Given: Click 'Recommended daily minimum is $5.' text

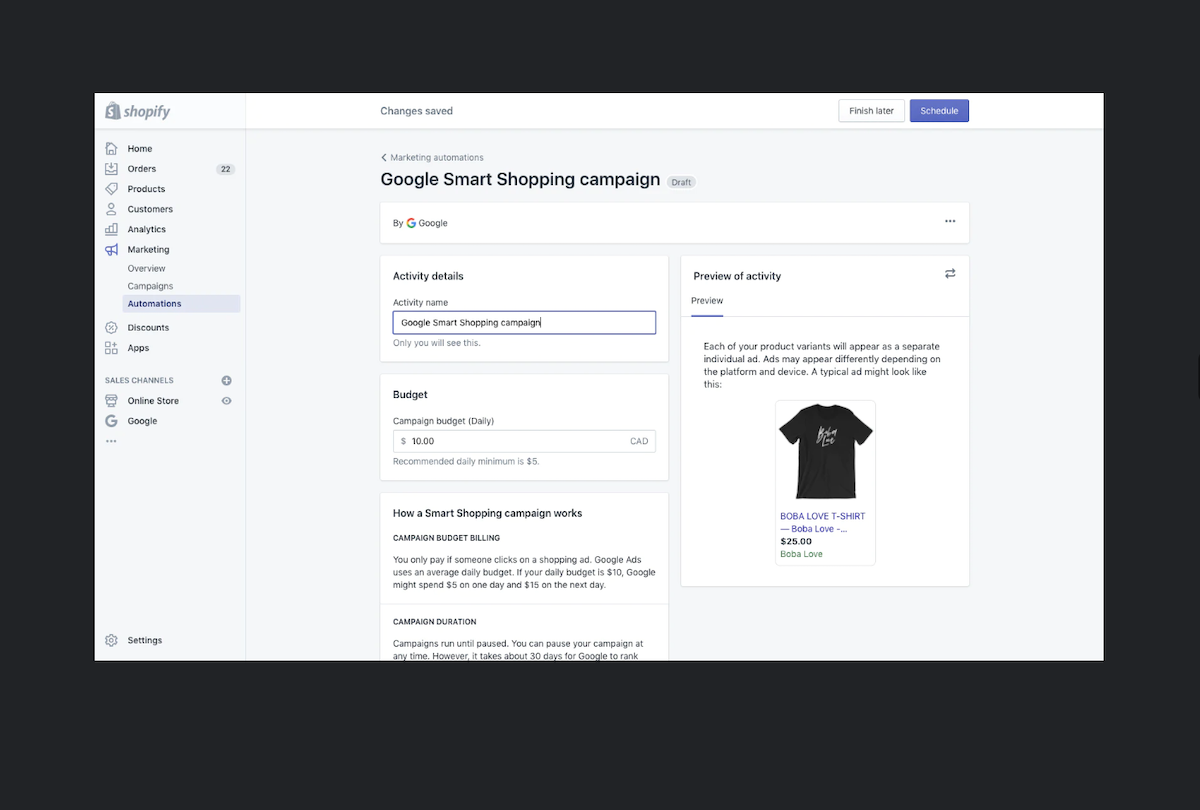Looking at the screenshot, I should point(466,462).
